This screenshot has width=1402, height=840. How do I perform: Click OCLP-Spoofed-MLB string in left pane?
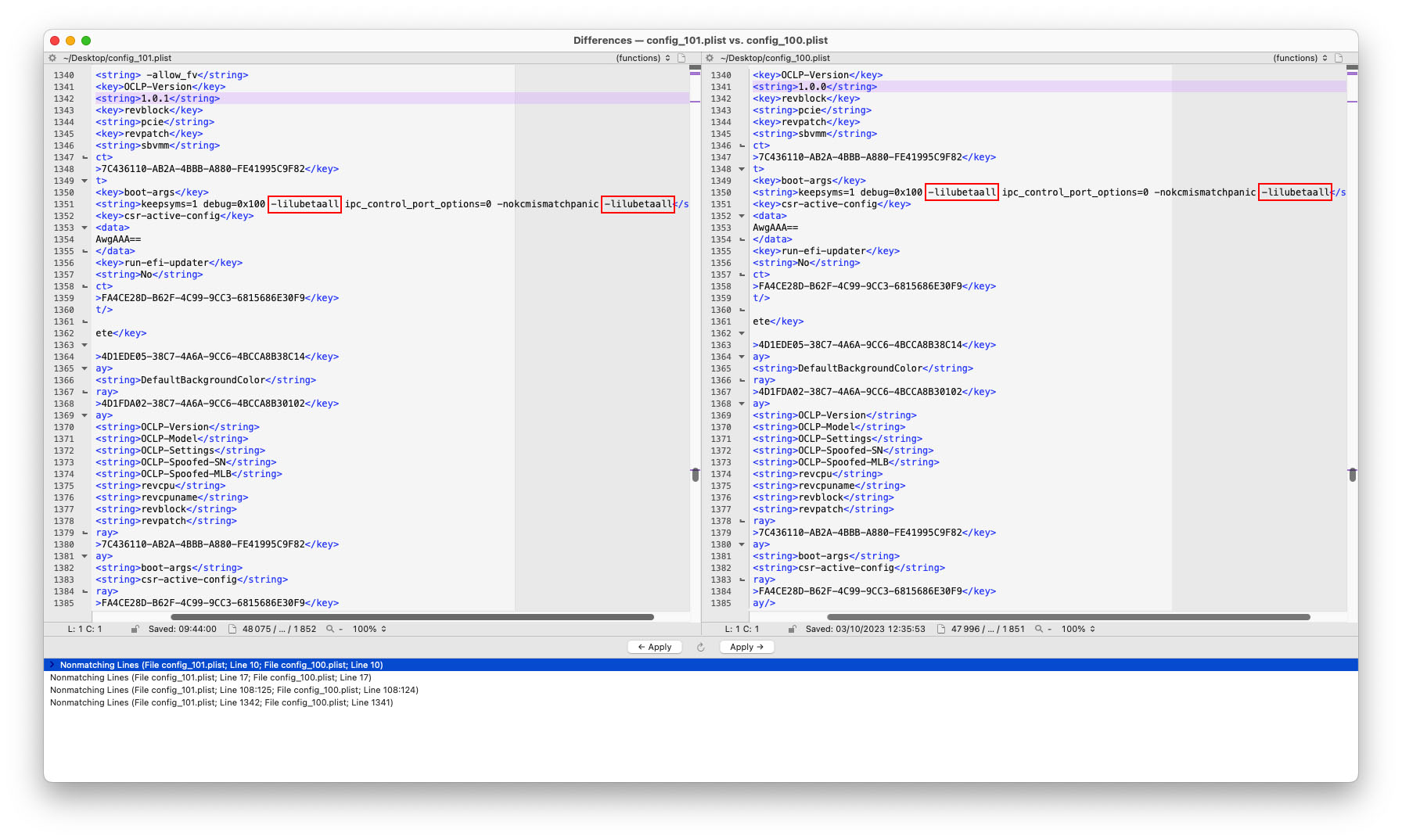189,474
